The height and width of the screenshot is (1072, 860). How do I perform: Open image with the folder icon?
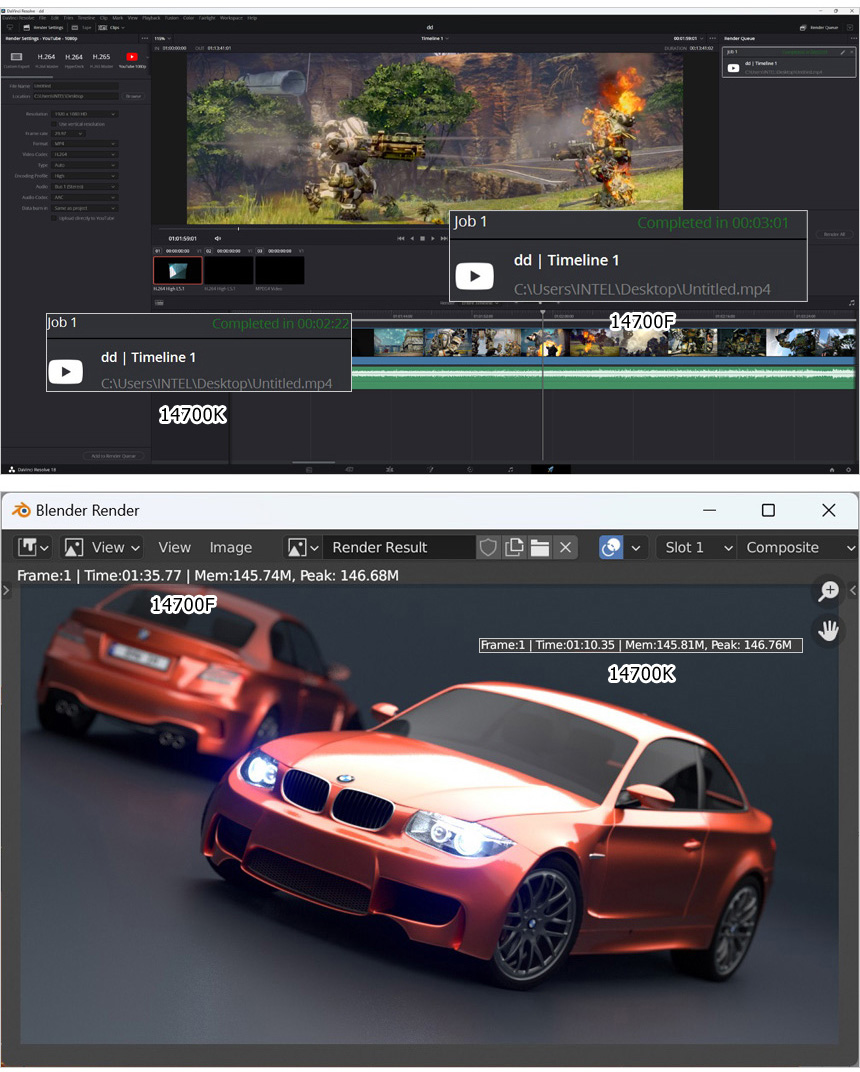(x=539, y=548)
